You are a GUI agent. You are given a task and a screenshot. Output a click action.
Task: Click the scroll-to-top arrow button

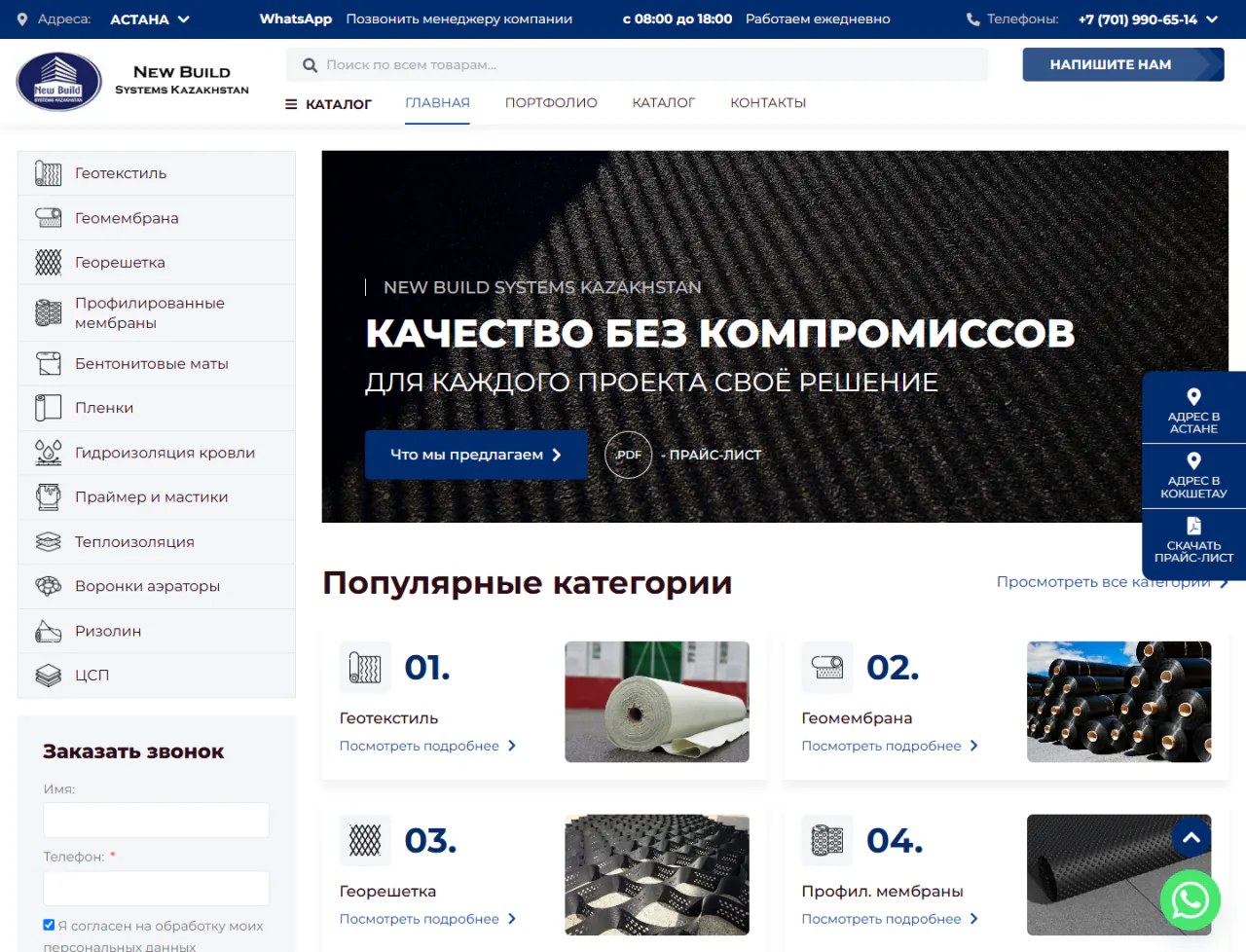[1191, 837]
